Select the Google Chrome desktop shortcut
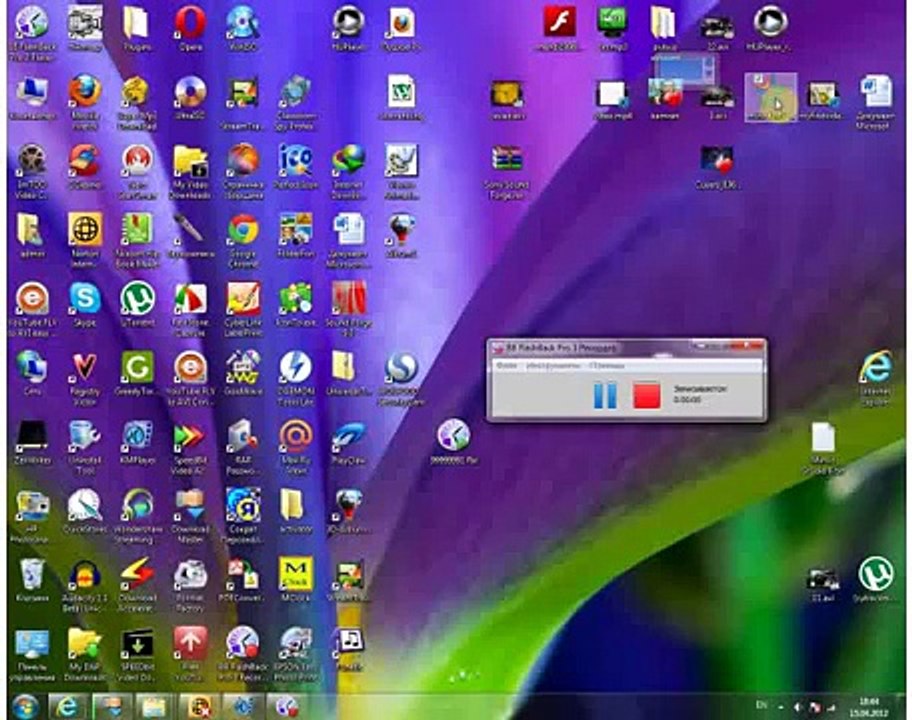This screenshot has width=912, height=720. click(243, 240)
